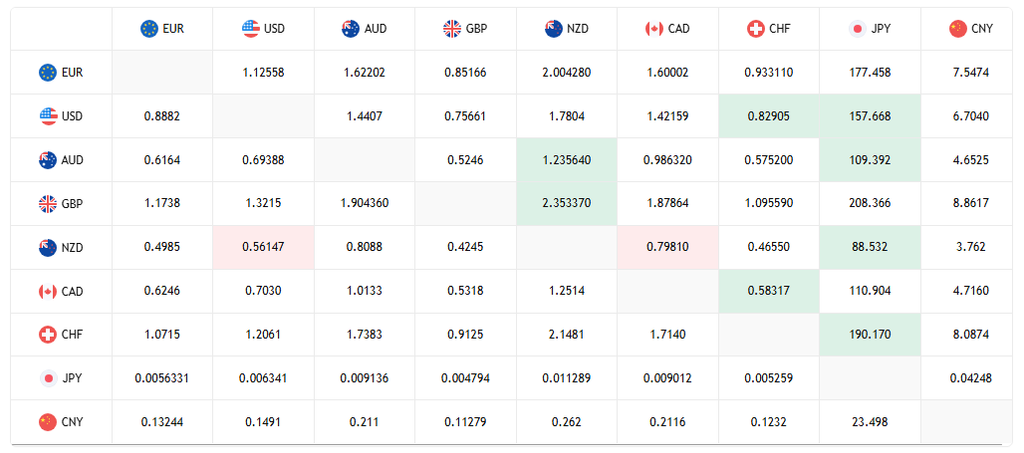The width and height of the screenshot is (1024, 453).
Task: Click the JPY/USD rate 0.006341
Action: 263,378
